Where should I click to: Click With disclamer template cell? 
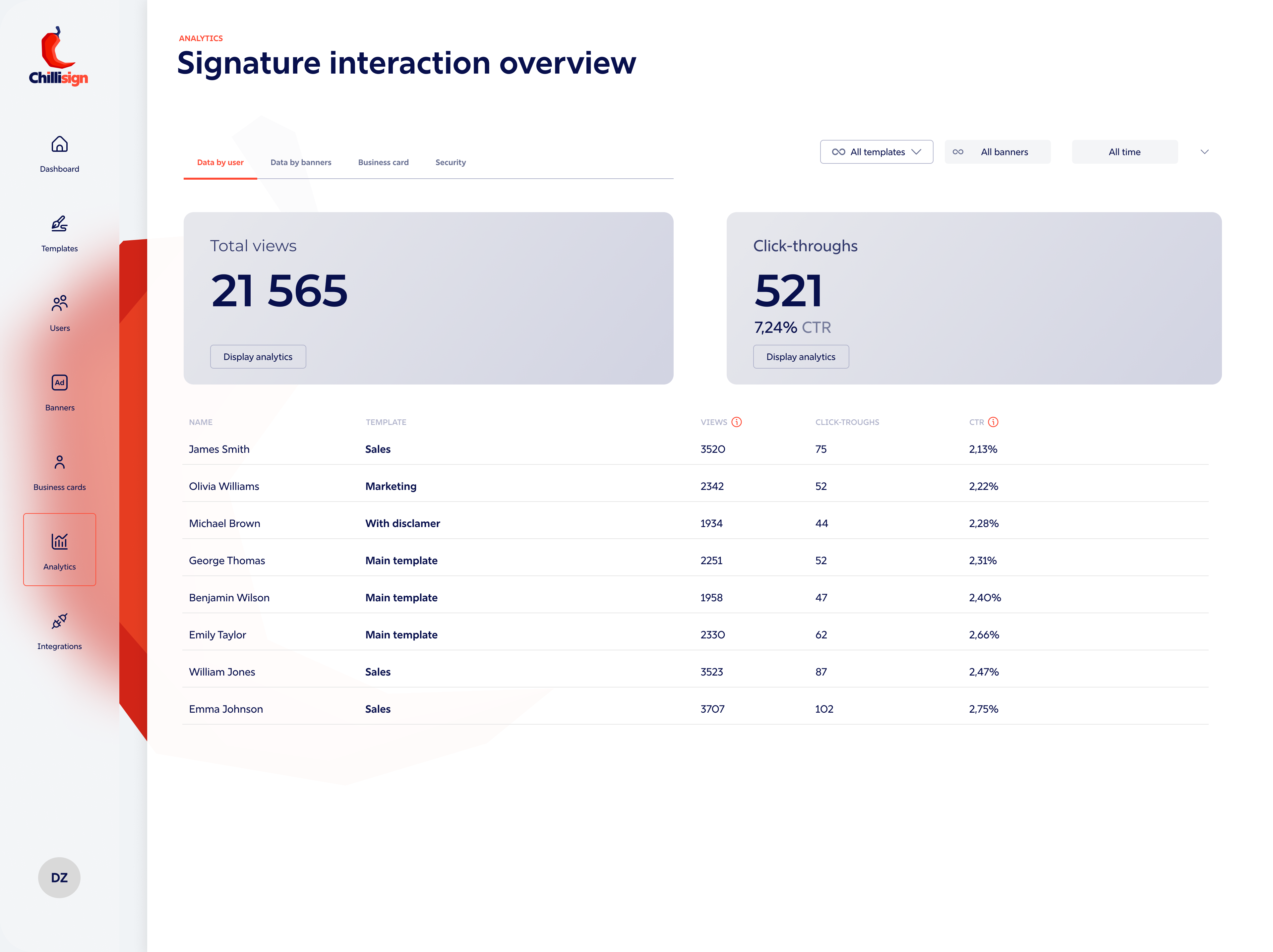coord(402,523)
